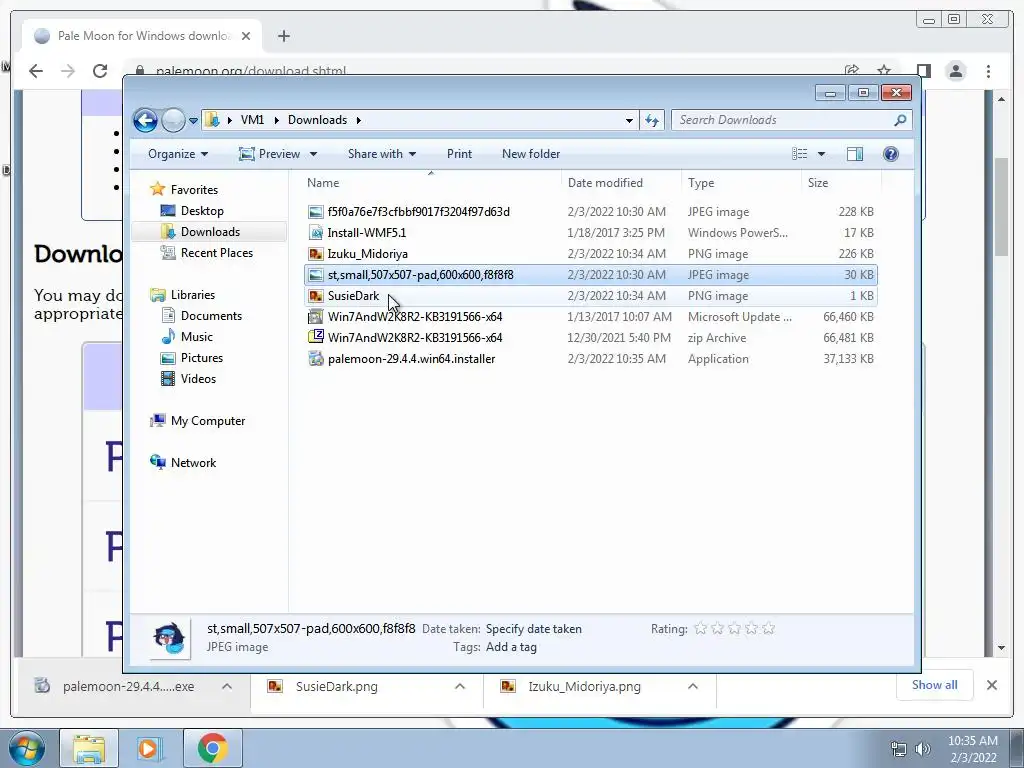Open the Windows Start menu
This screenshot has width=1024, height=768.
point(27,748)
